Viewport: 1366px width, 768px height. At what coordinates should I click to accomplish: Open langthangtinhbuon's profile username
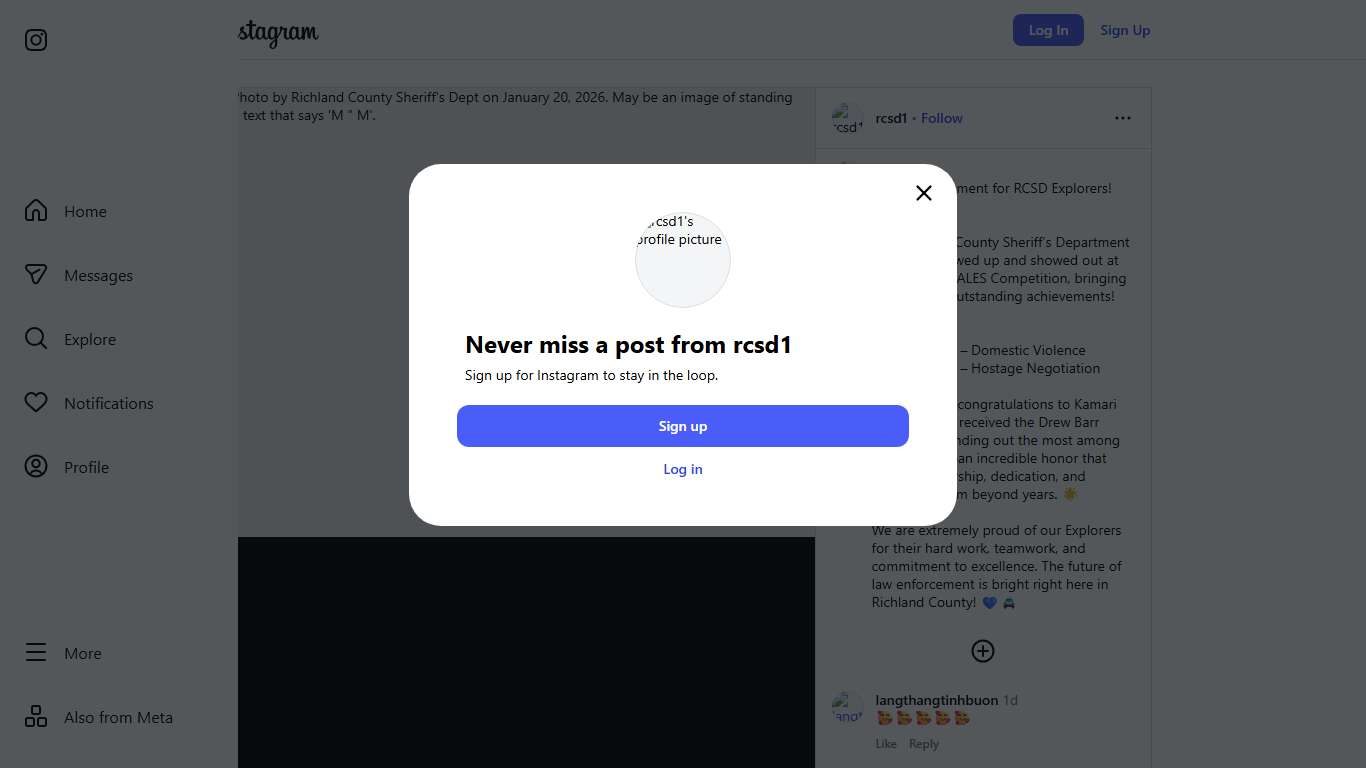(936, 700)
